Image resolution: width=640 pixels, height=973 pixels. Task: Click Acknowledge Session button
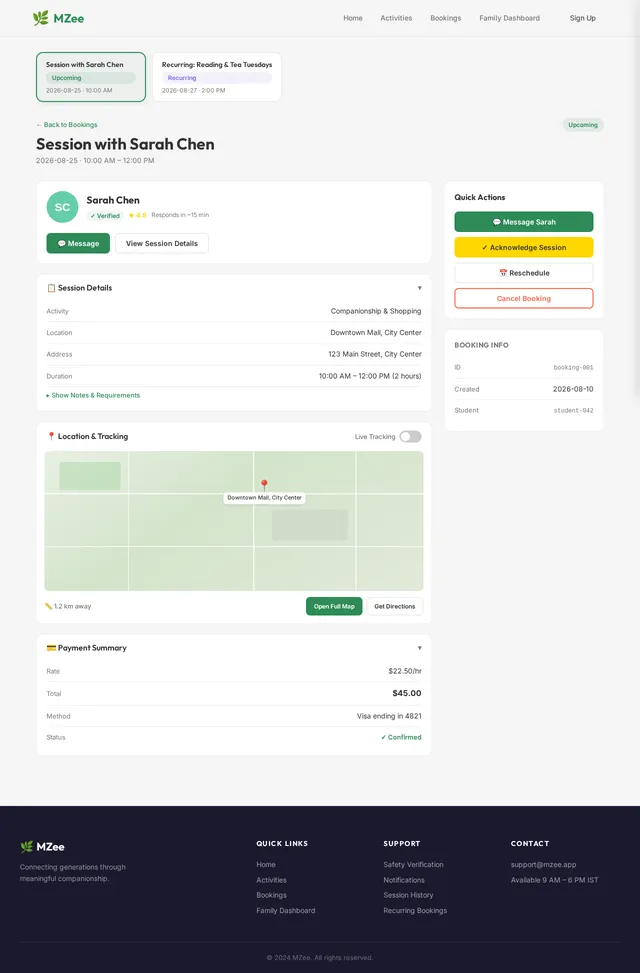tap(523, 247)
